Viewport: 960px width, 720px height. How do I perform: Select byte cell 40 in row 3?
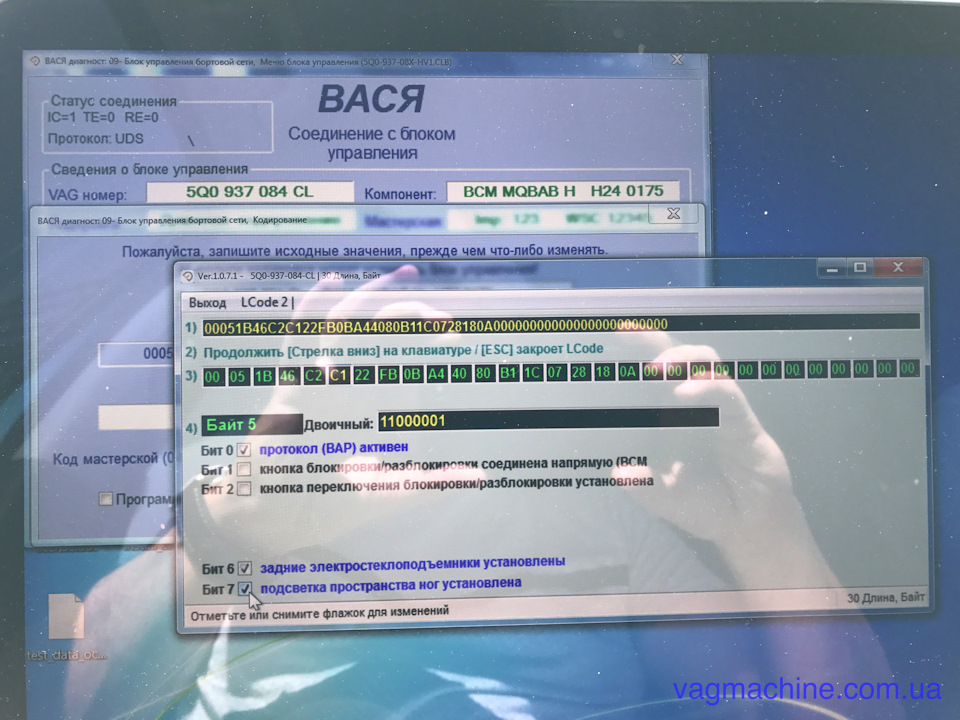click(459, 373)
